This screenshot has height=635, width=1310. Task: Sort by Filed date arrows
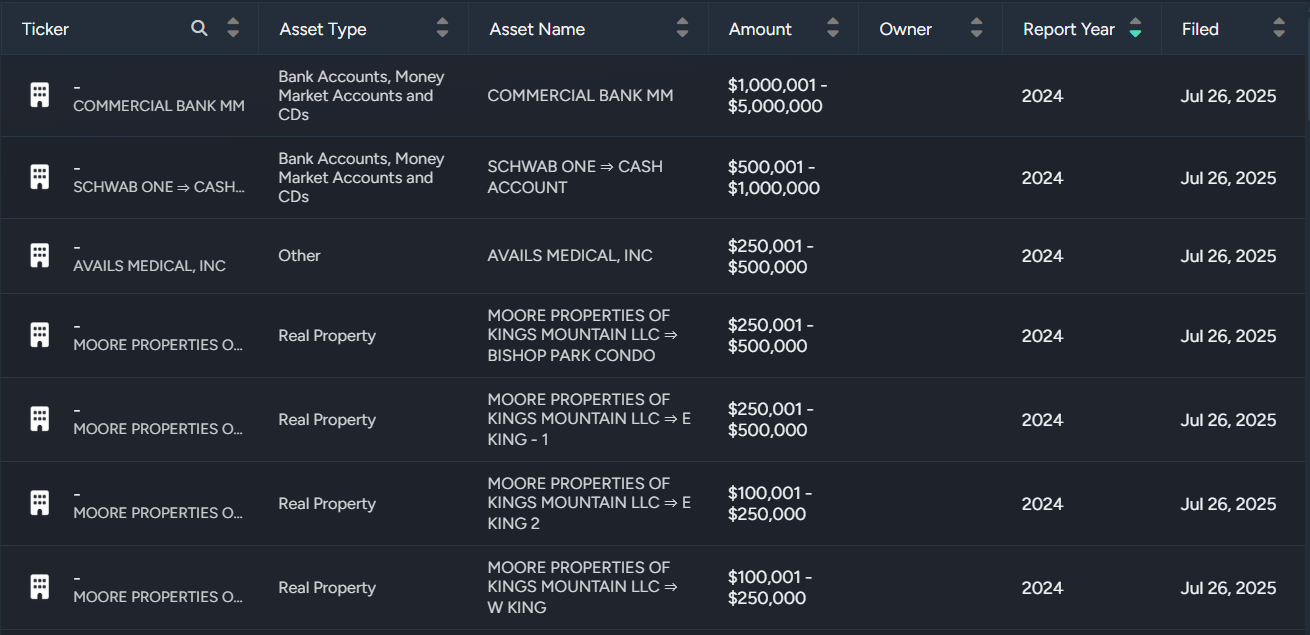tap(1278, 28)
